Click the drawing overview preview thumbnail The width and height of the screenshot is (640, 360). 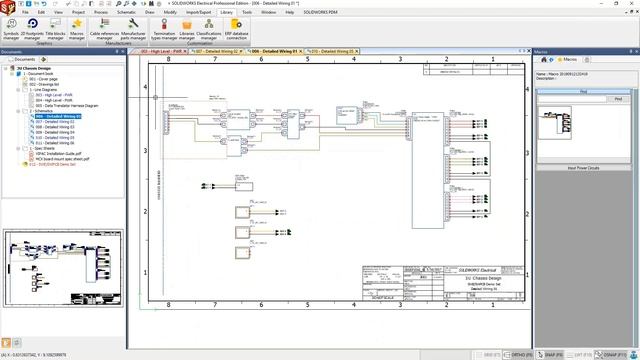point(63,268)
